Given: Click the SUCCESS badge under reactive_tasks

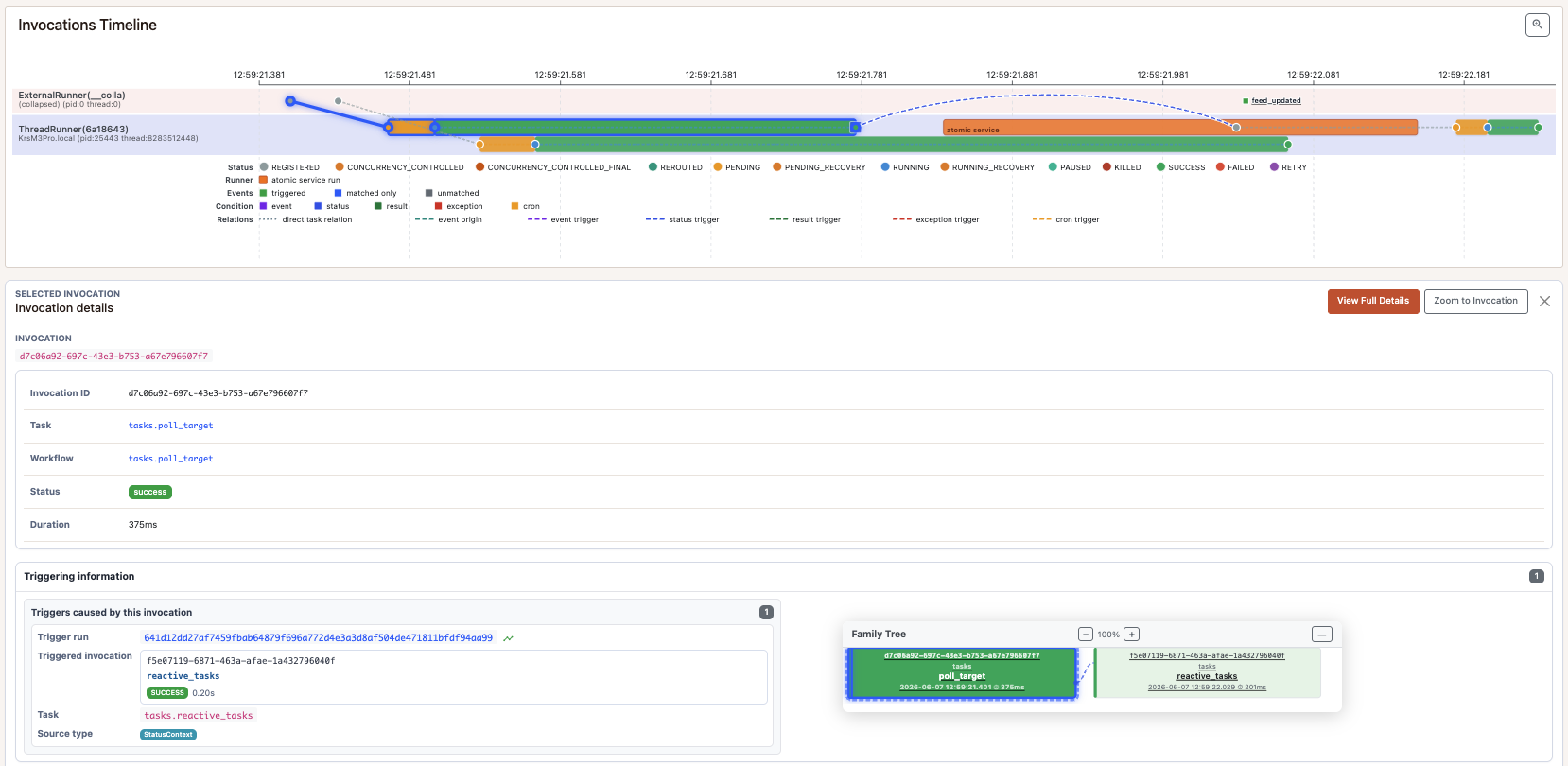Looking at the screenshot, I should 167,693.
